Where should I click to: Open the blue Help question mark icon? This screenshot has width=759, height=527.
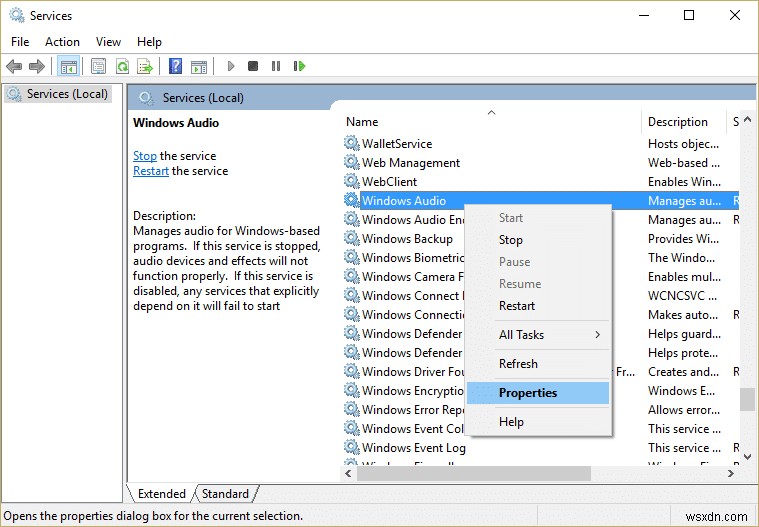(x=175, y=66)
